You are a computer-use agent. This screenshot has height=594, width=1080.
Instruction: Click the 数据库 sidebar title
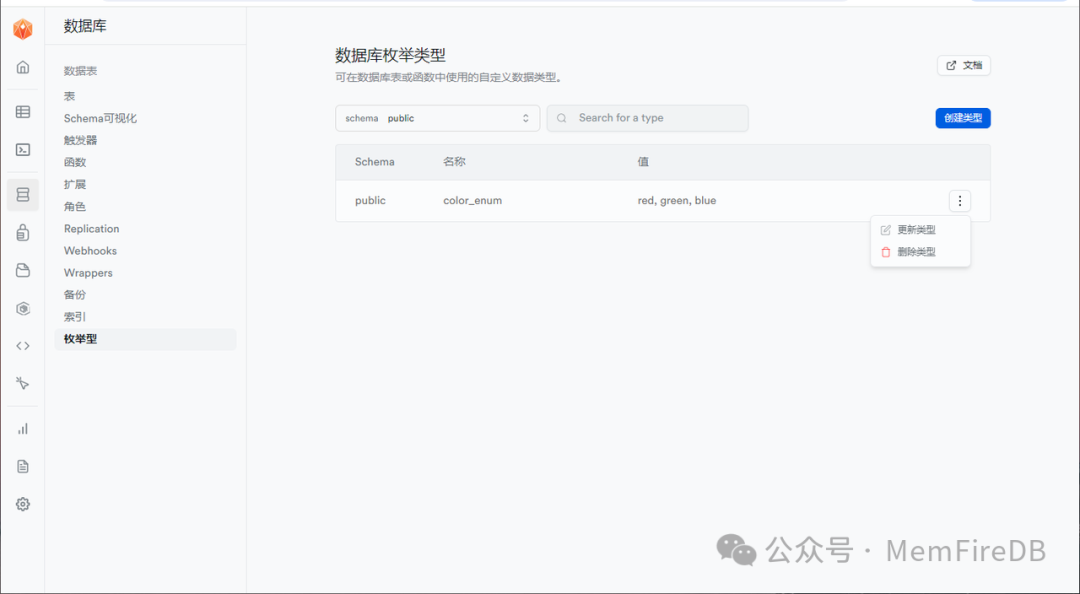point(85,26)
